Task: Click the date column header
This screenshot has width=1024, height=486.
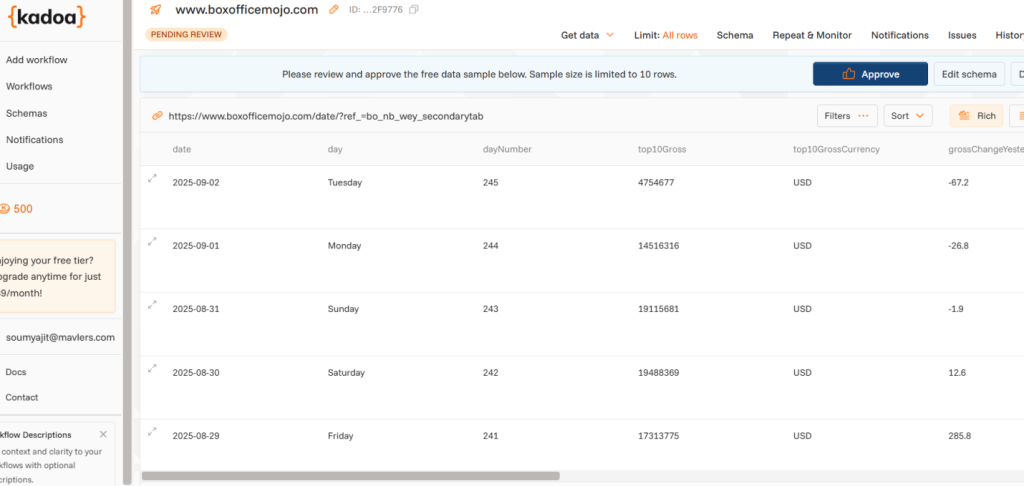Action: (x=182, y=149)
